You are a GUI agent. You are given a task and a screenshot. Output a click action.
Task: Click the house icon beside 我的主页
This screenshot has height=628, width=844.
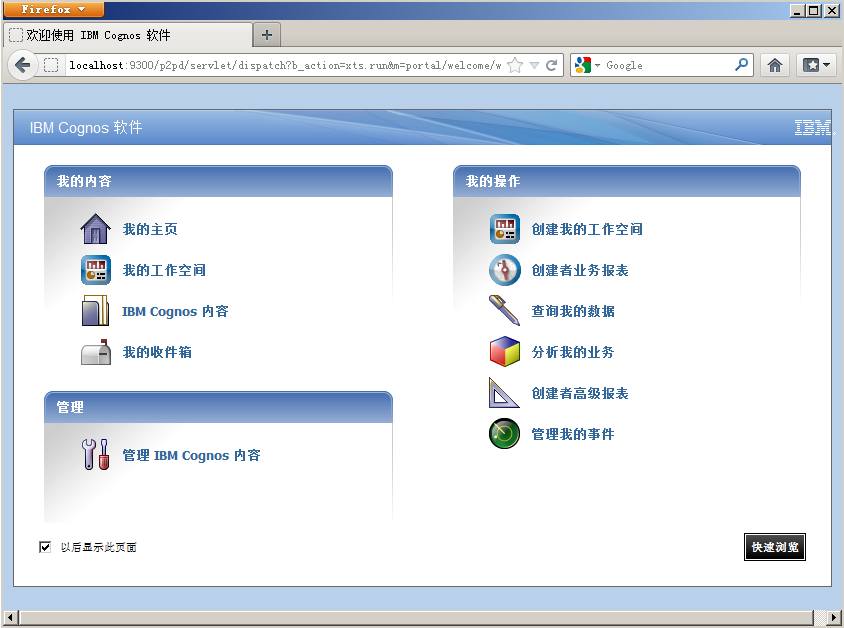click(95, 229)
